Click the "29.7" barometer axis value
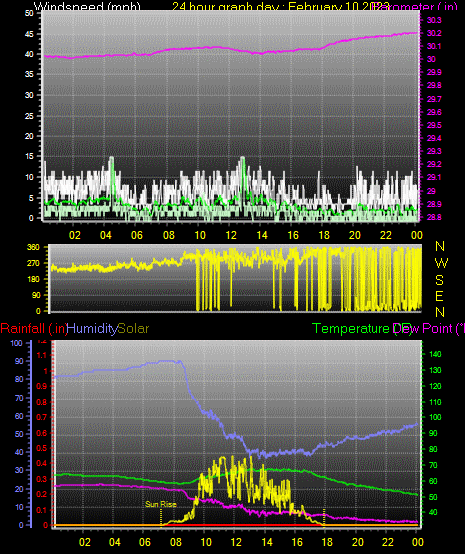Image resolution: width=465 pixels, height=554 pixels. tap(434, 99)
